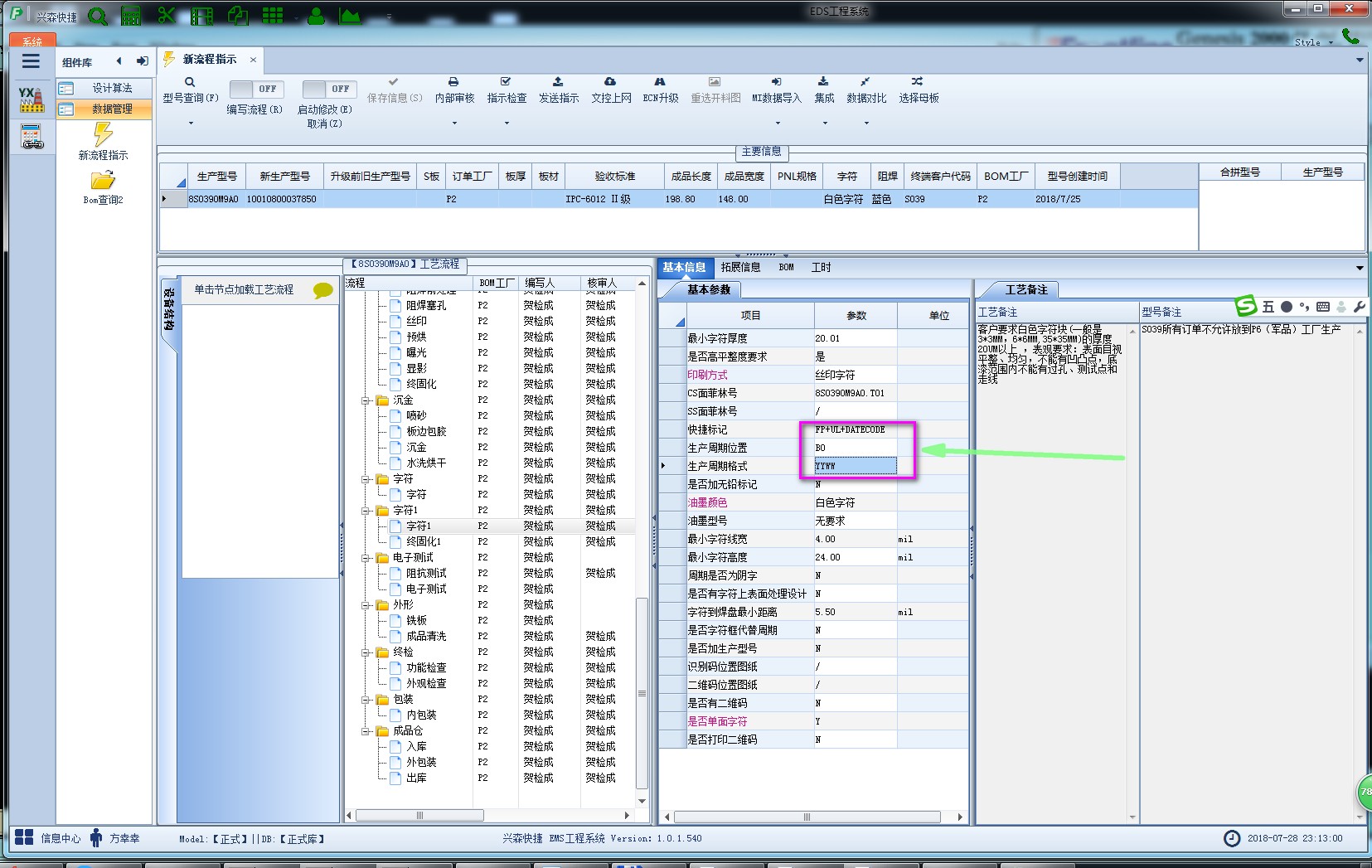Click 数据对比 toolbar button

(866, 90)
